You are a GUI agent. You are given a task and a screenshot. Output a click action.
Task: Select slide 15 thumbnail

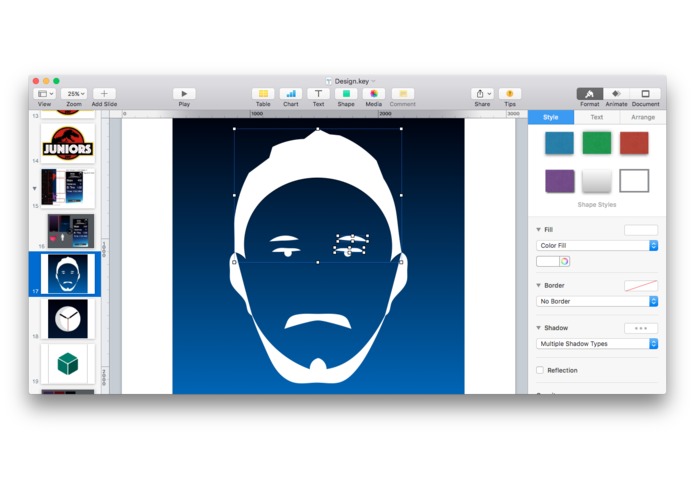tap(68, 188)
